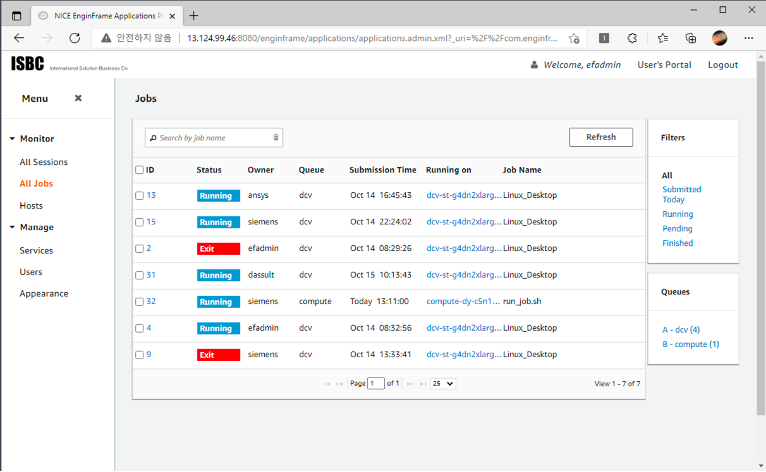Open All Sessions in the menu
This screenshot has height=472, width=766.
tap(43, 162)
